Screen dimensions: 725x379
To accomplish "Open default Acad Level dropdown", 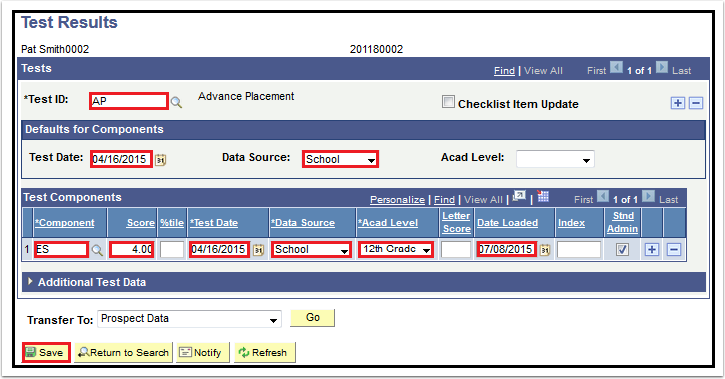I will [x=555, y=159].
